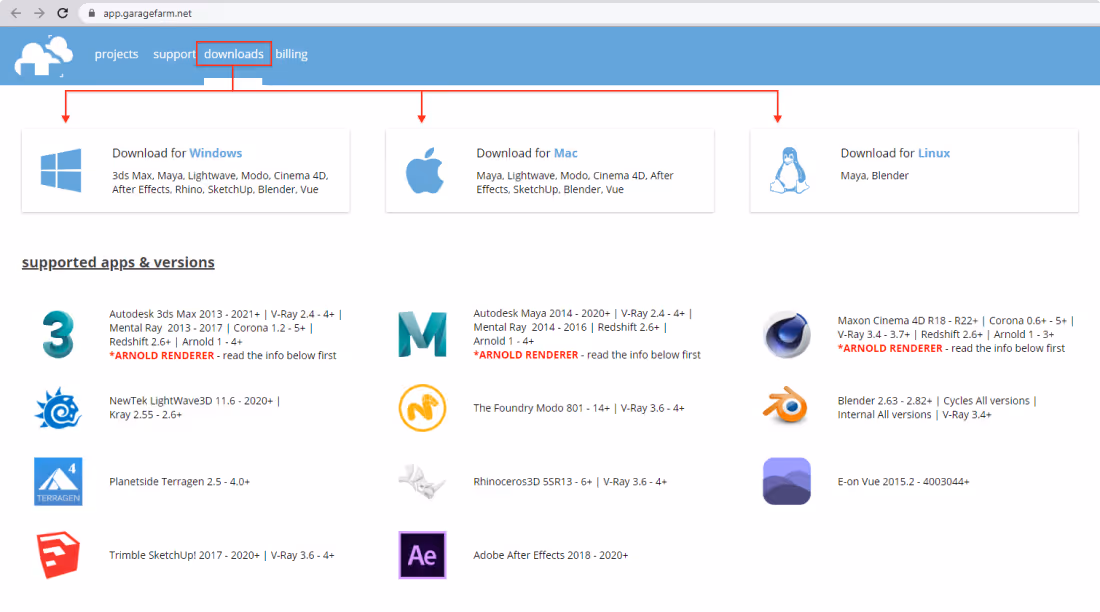Click the E-on Vue icon

[x=786, y=481]
